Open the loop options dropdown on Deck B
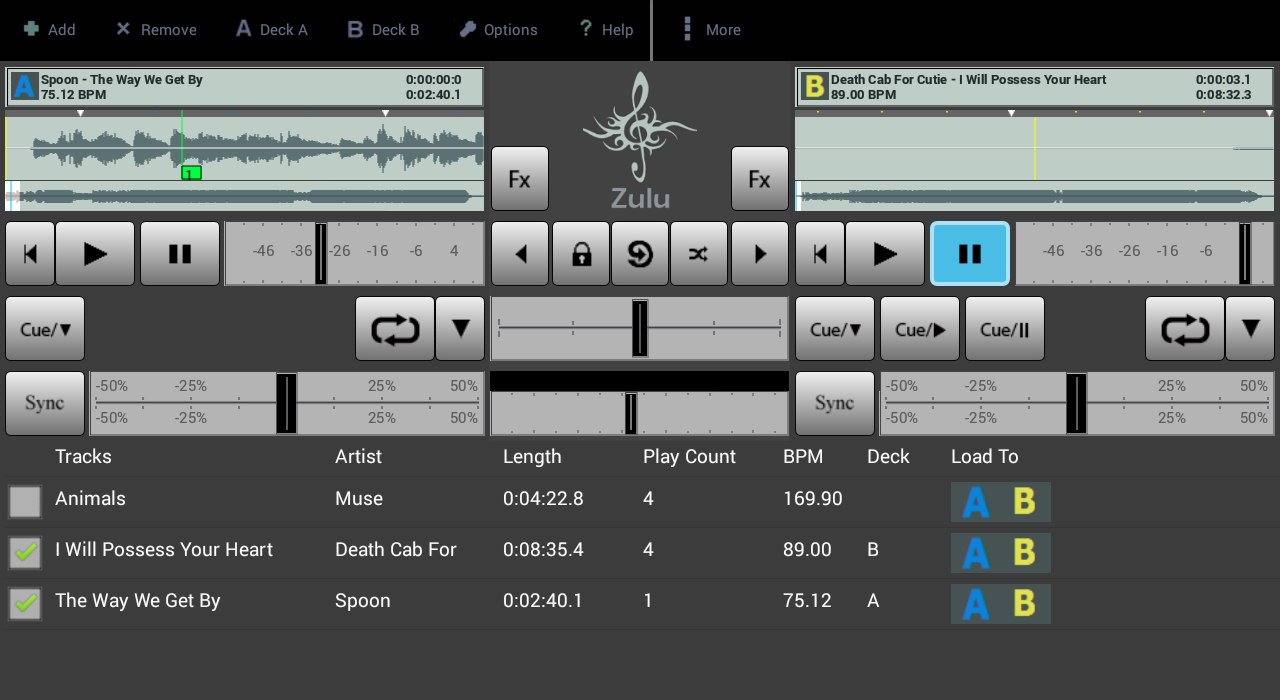1280x700 pixels. [x=1249, y=328]
